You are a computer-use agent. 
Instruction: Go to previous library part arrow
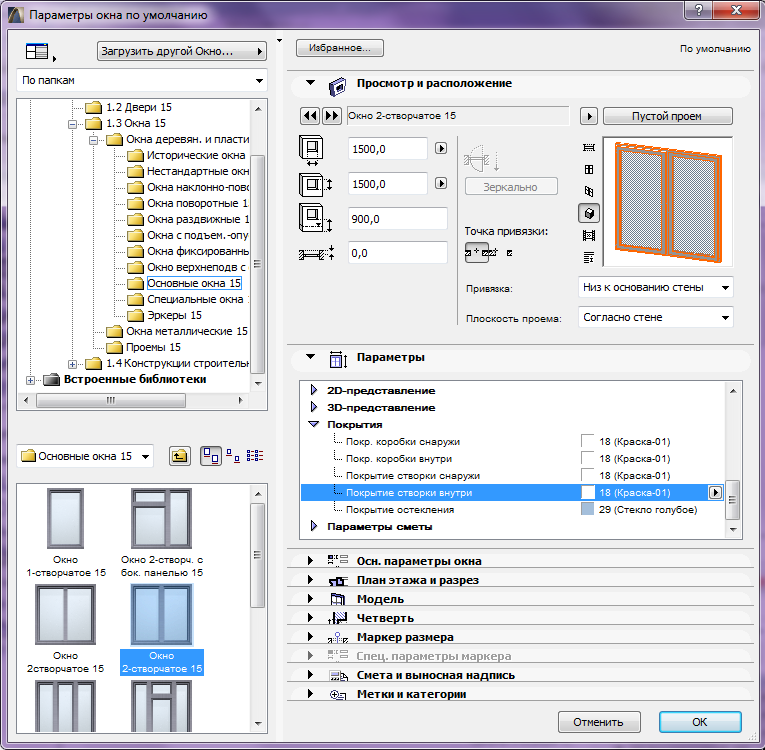pyautogui.click(x=309, y=116)
